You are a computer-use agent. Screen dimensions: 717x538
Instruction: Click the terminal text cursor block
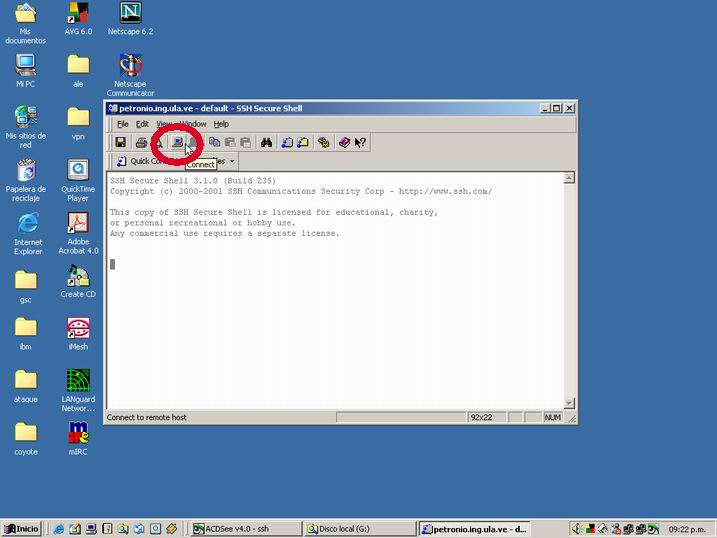[x=112, y=264]
